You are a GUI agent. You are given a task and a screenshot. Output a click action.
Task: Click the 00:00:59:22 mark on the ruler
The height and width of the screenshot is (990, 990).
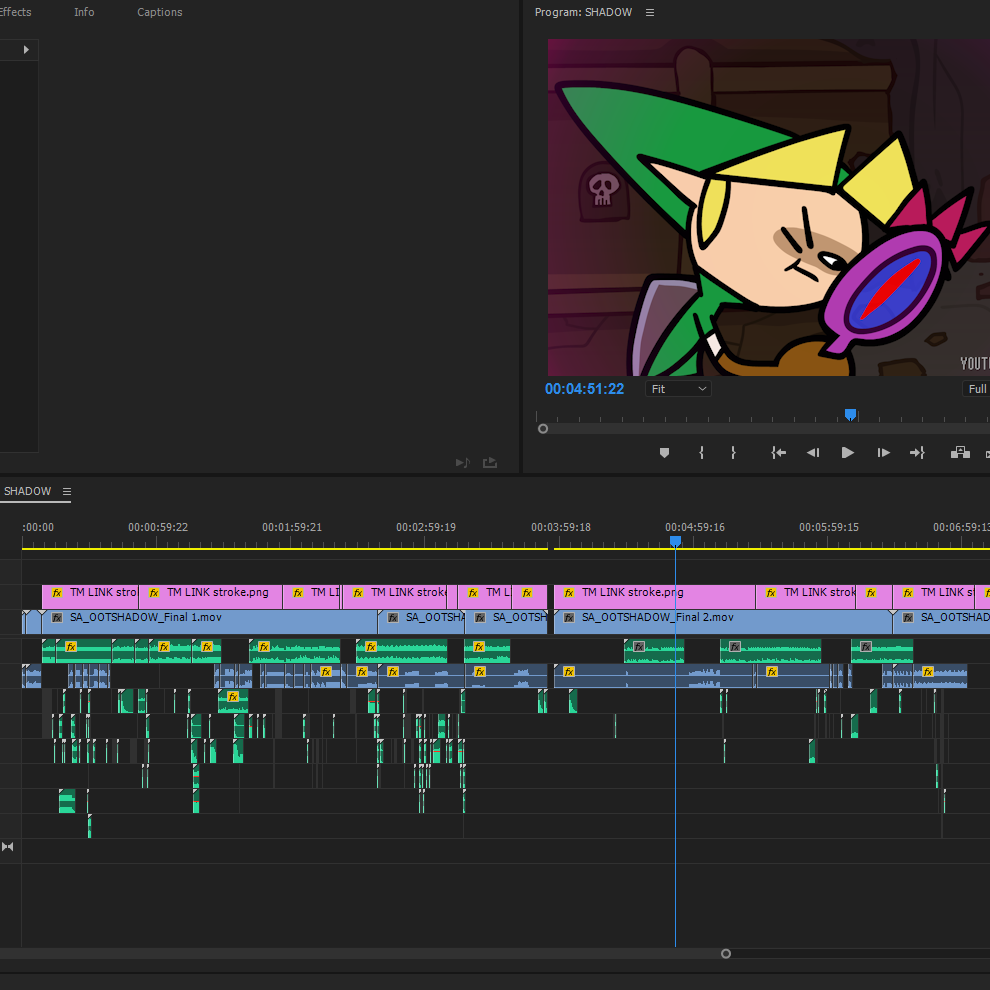click(158, 527)
